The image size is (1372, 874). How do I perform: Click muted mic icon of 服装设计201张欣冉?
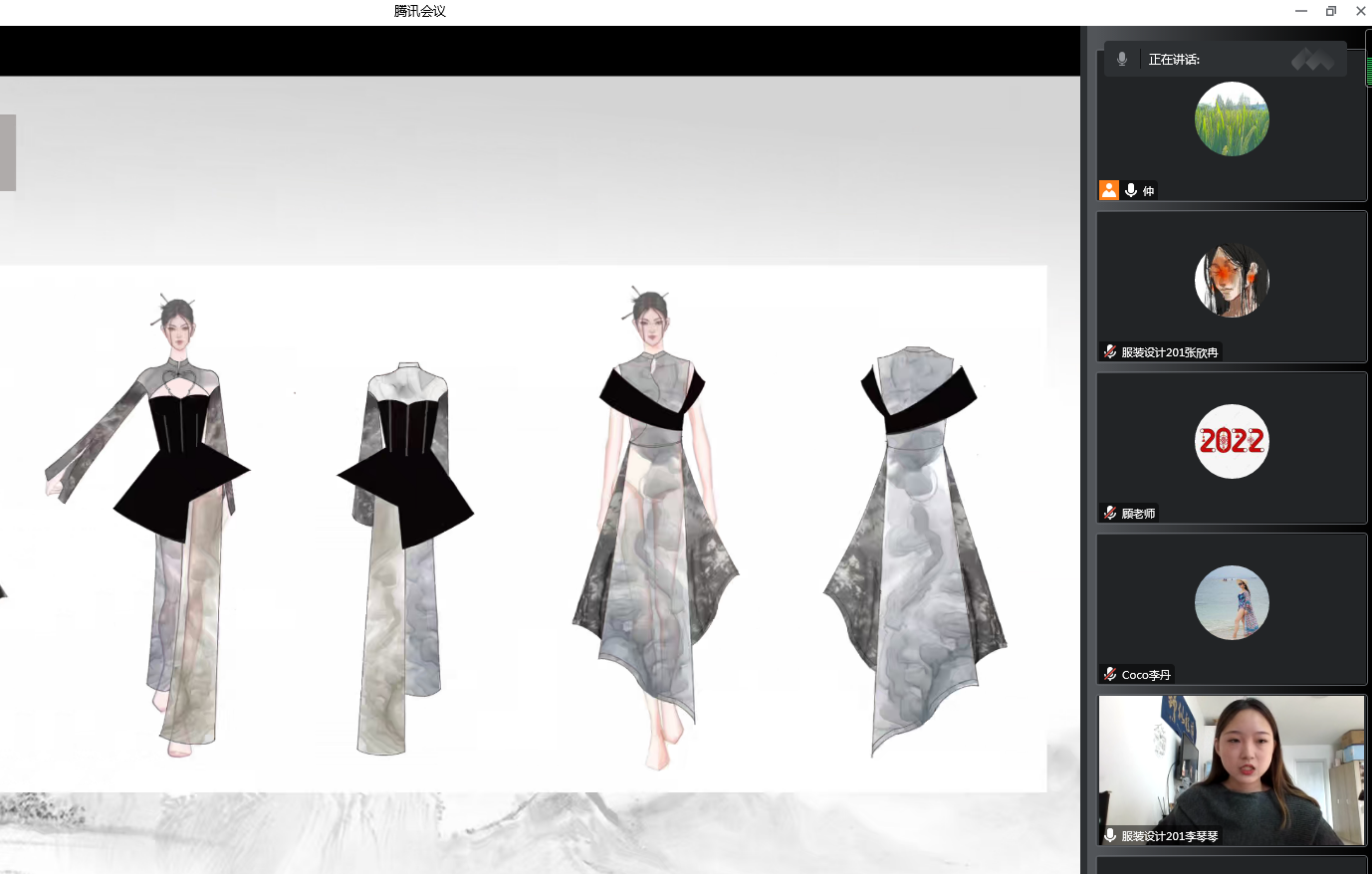tap(1110, 351)
